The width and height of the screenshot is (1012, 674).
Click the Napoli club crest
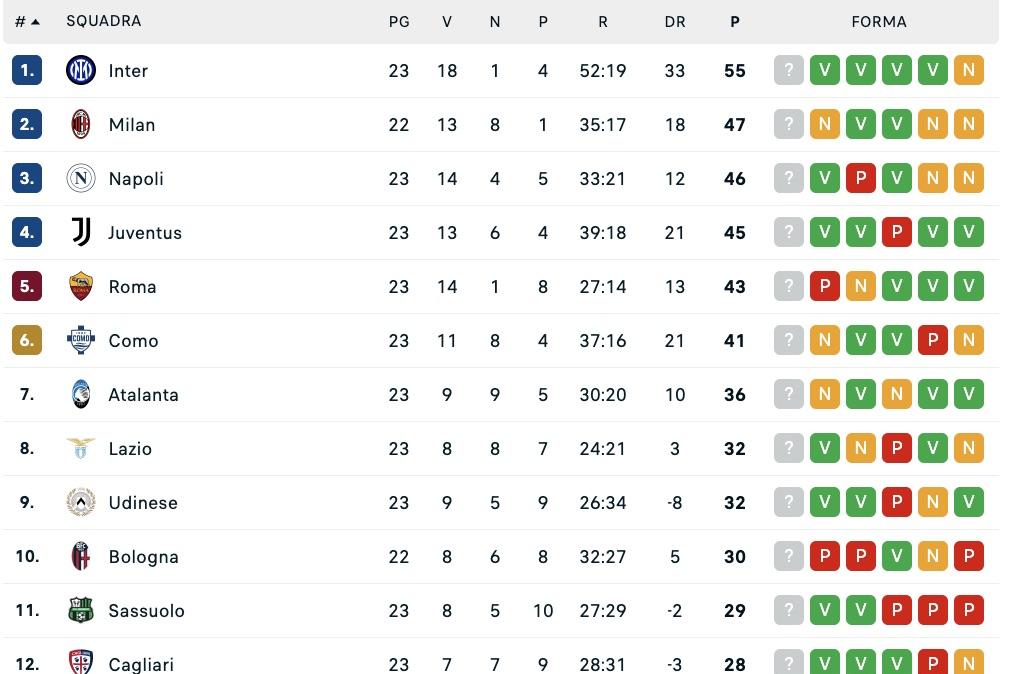tap(81, 178)
